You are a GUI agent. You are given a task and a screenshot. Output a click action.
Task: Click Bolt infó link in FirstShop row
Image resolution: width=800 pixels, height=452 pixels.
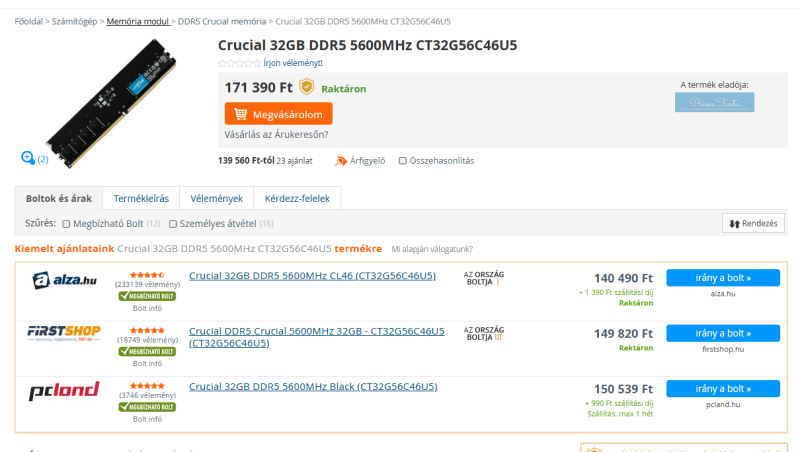coord(147,364)
